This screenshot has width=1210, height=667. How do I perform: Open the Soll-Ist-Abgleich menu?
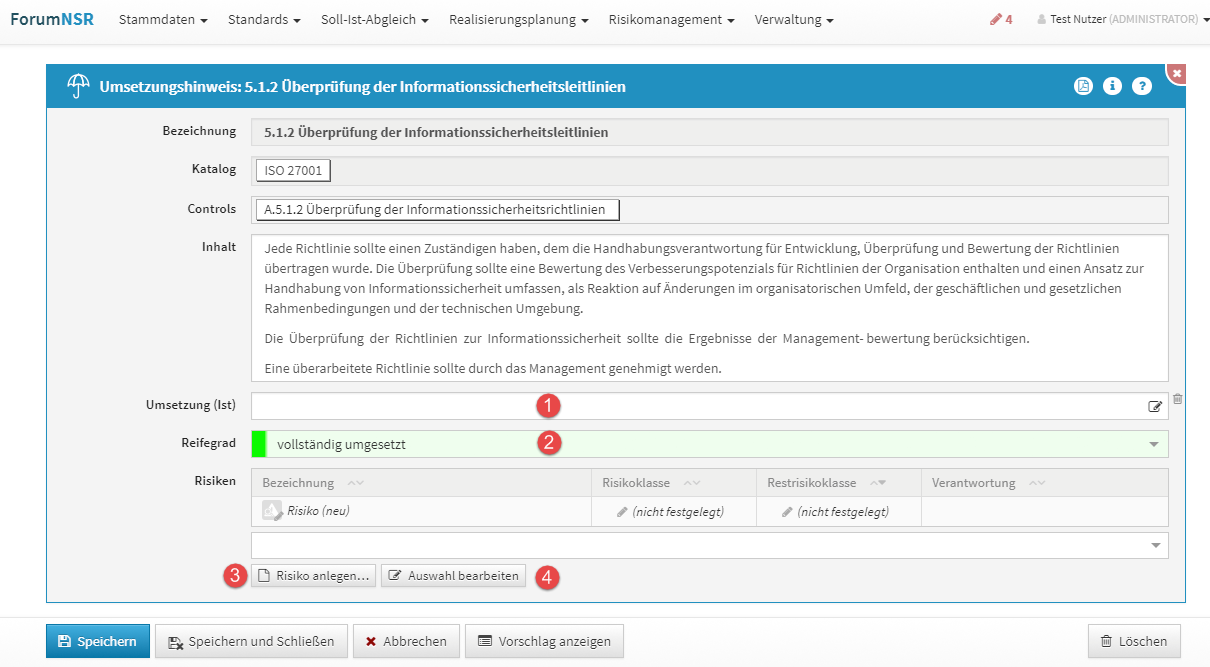(x=375, y=20)
